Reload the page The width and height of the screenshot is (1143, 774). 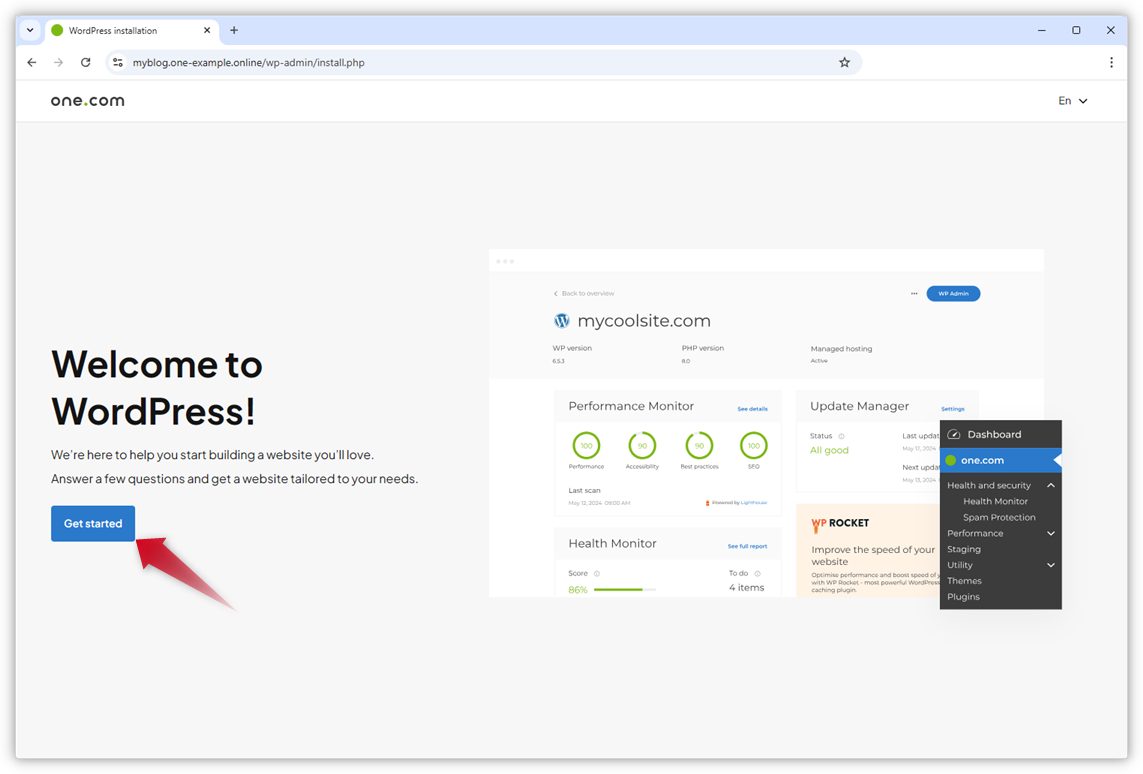[x=85, y=62]
